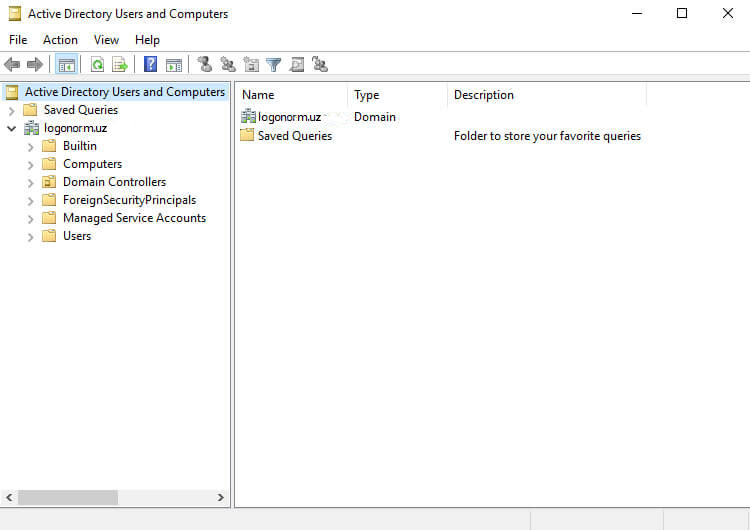Select Saved Queries in the tree
Image resolution: width=750 pixels, height=530 pixels.
(x=81, y=110)
